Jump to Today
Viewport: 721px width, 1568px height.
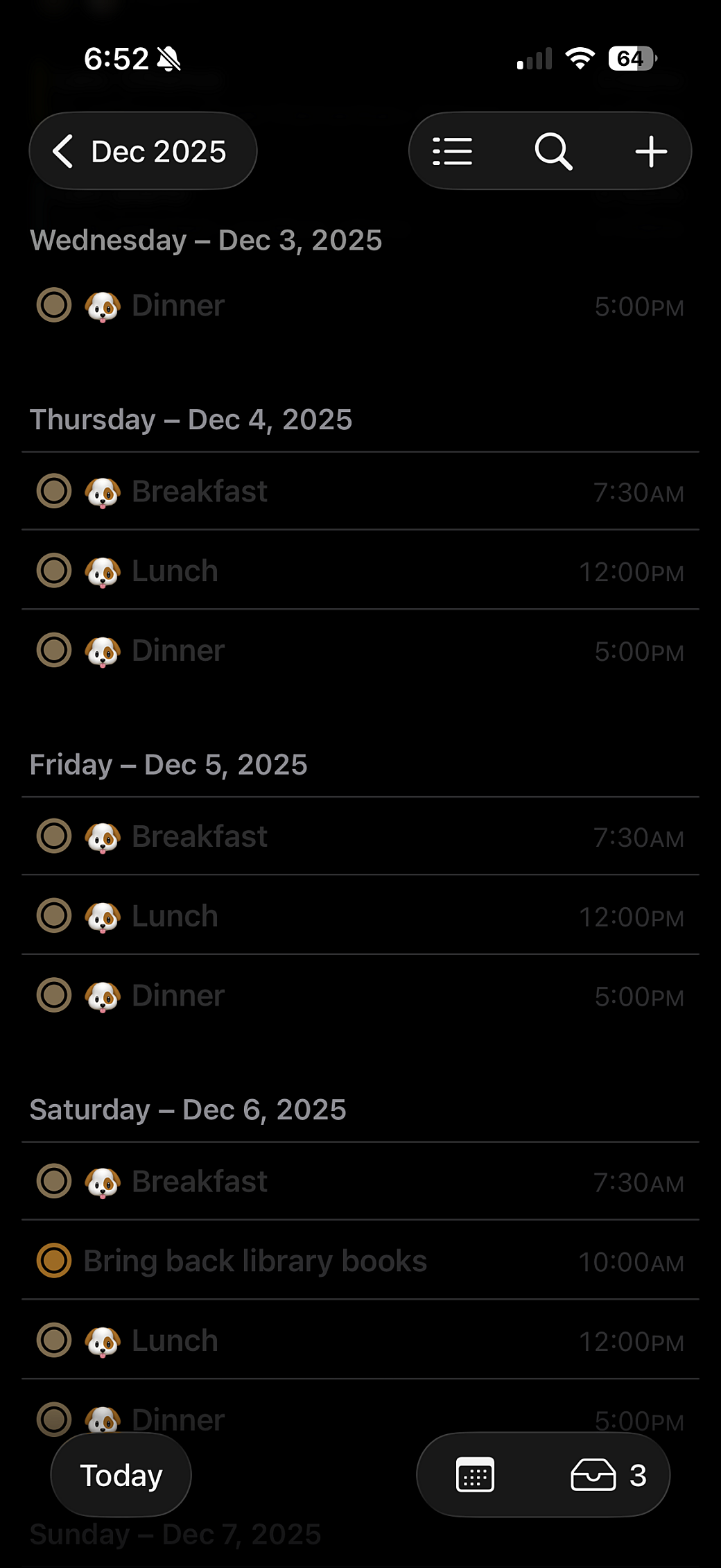pos(121,1475)
